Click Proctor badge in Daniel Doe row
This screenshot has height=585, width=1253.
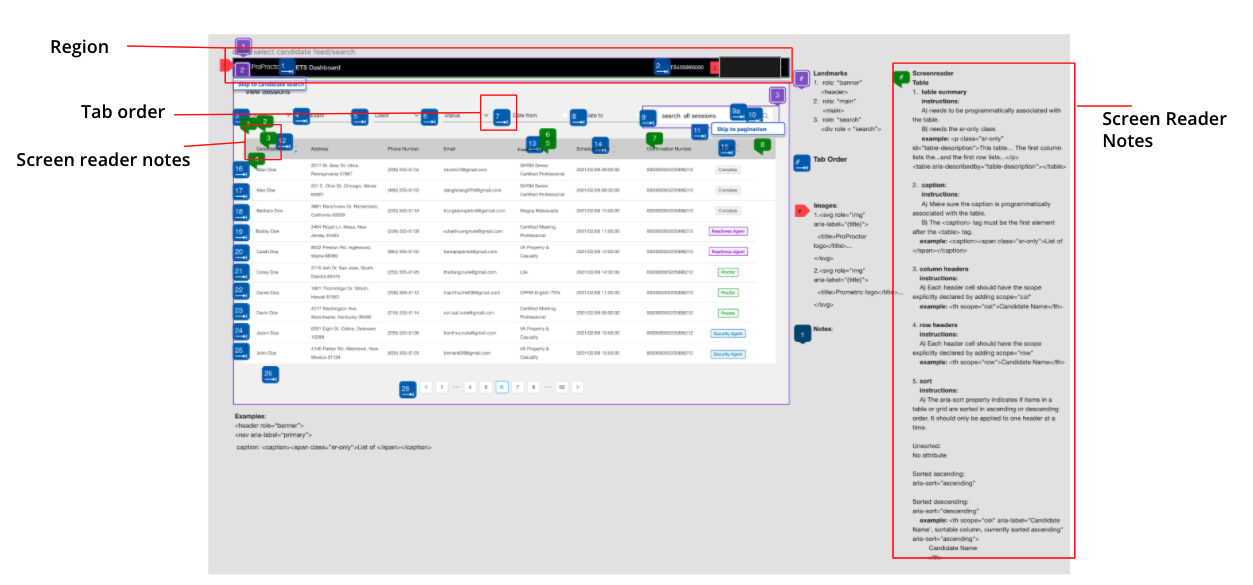[727, 292]
